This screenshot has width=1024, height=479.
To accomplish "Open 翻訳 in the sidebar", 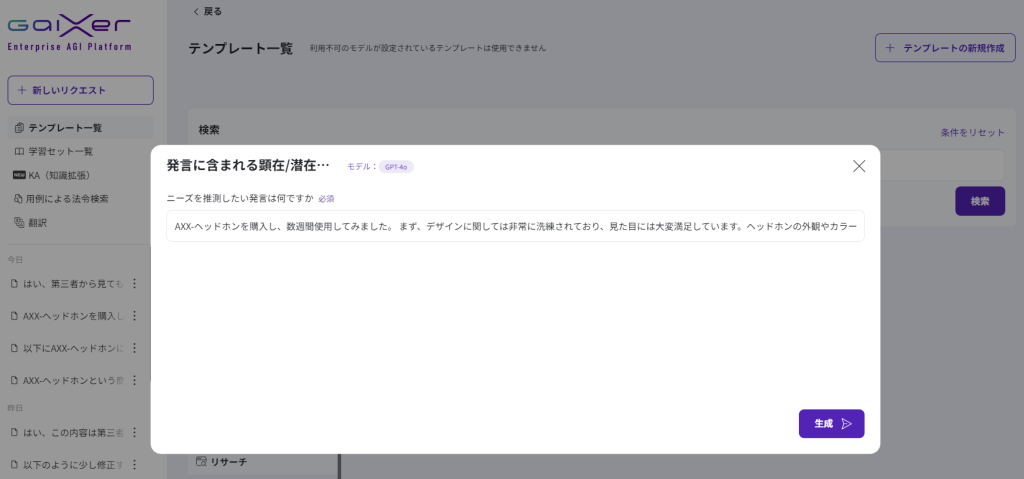I will (38, 222).
